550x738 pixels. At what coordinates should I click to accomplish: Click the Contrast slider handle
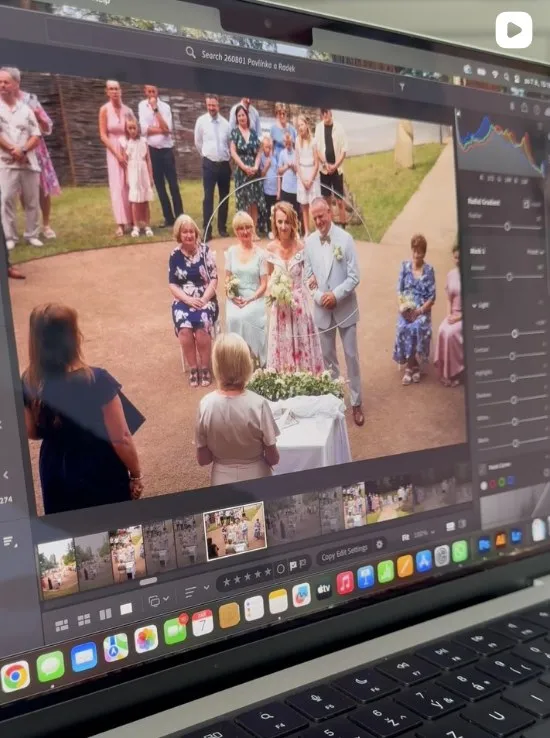click(x=512, y=356)
